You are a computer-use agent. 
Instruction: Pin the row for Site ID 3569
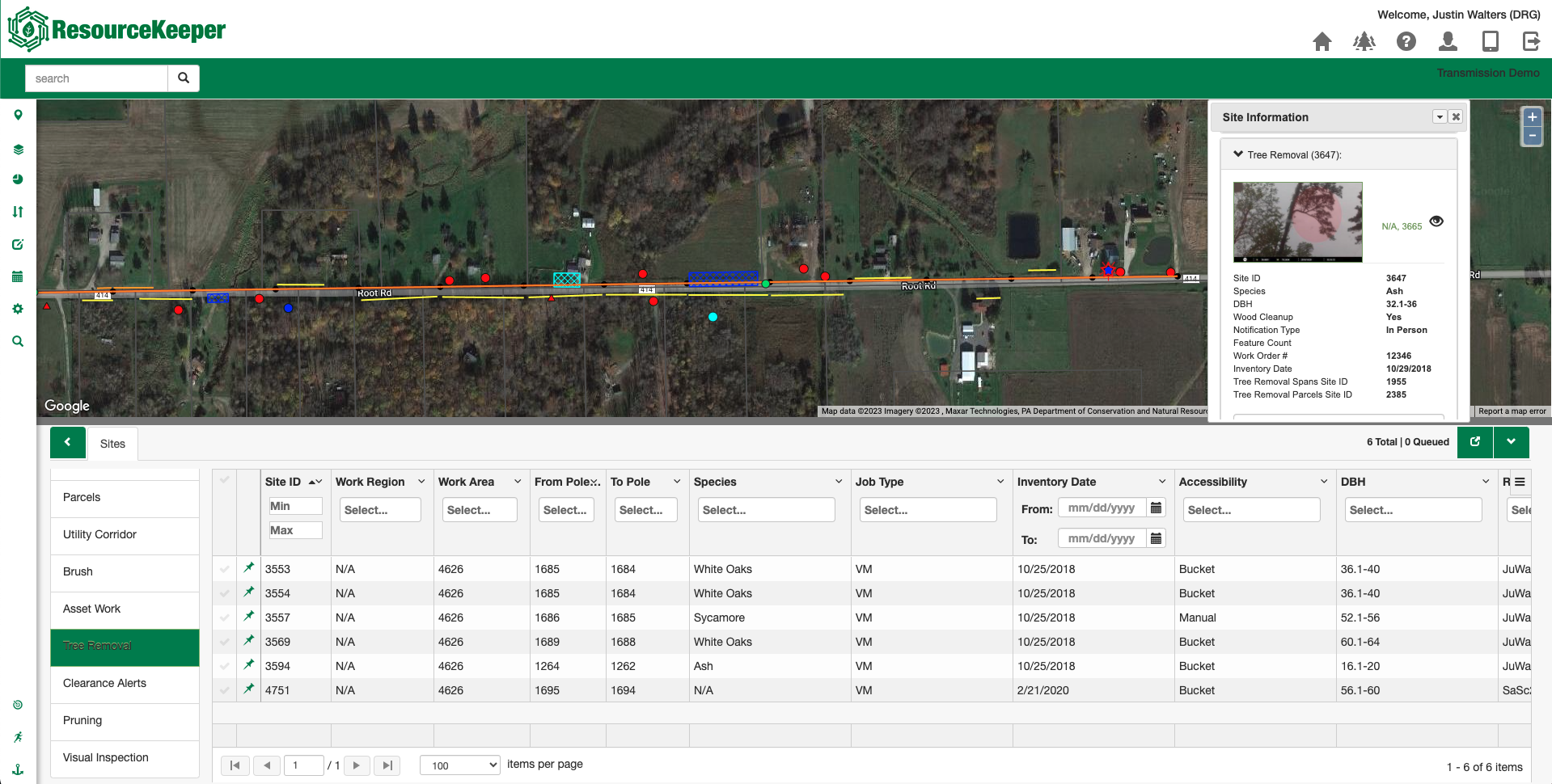(248, 641)
